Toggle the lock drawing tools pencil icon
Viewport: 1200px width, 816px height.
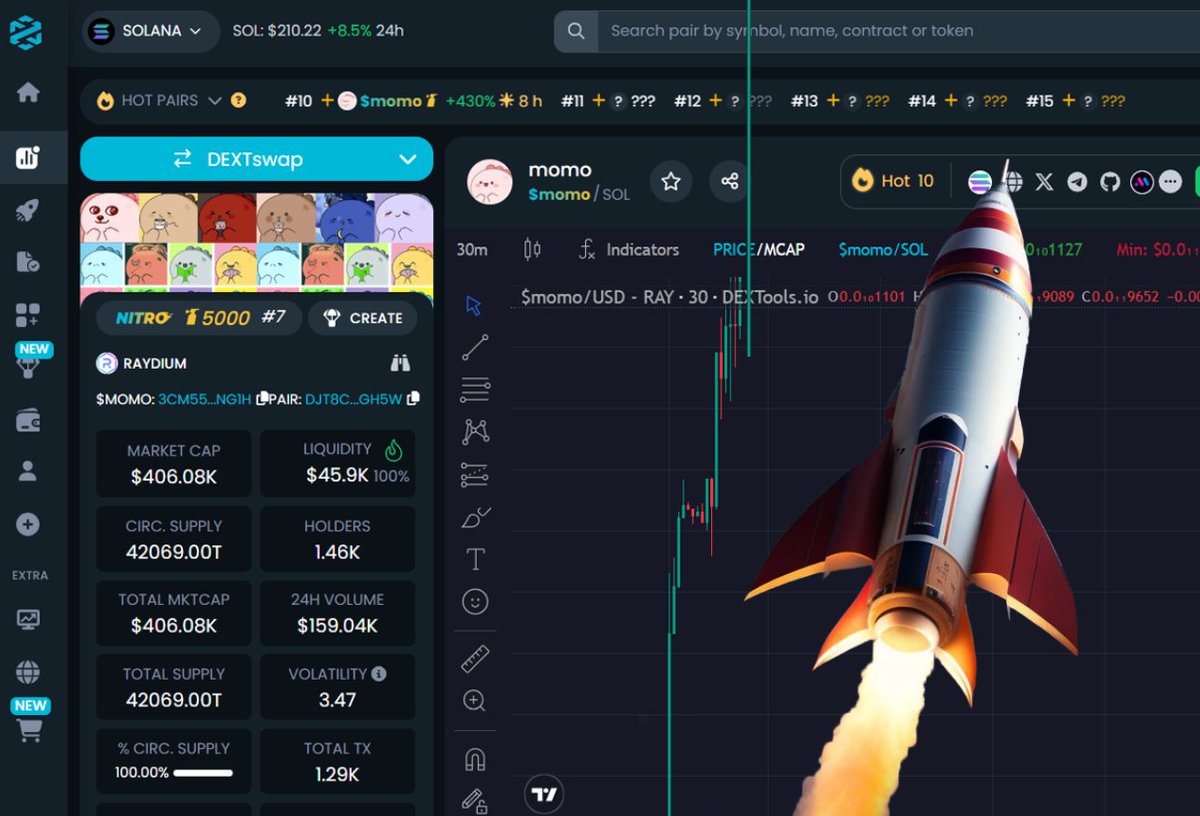click(x=475, y=800)
